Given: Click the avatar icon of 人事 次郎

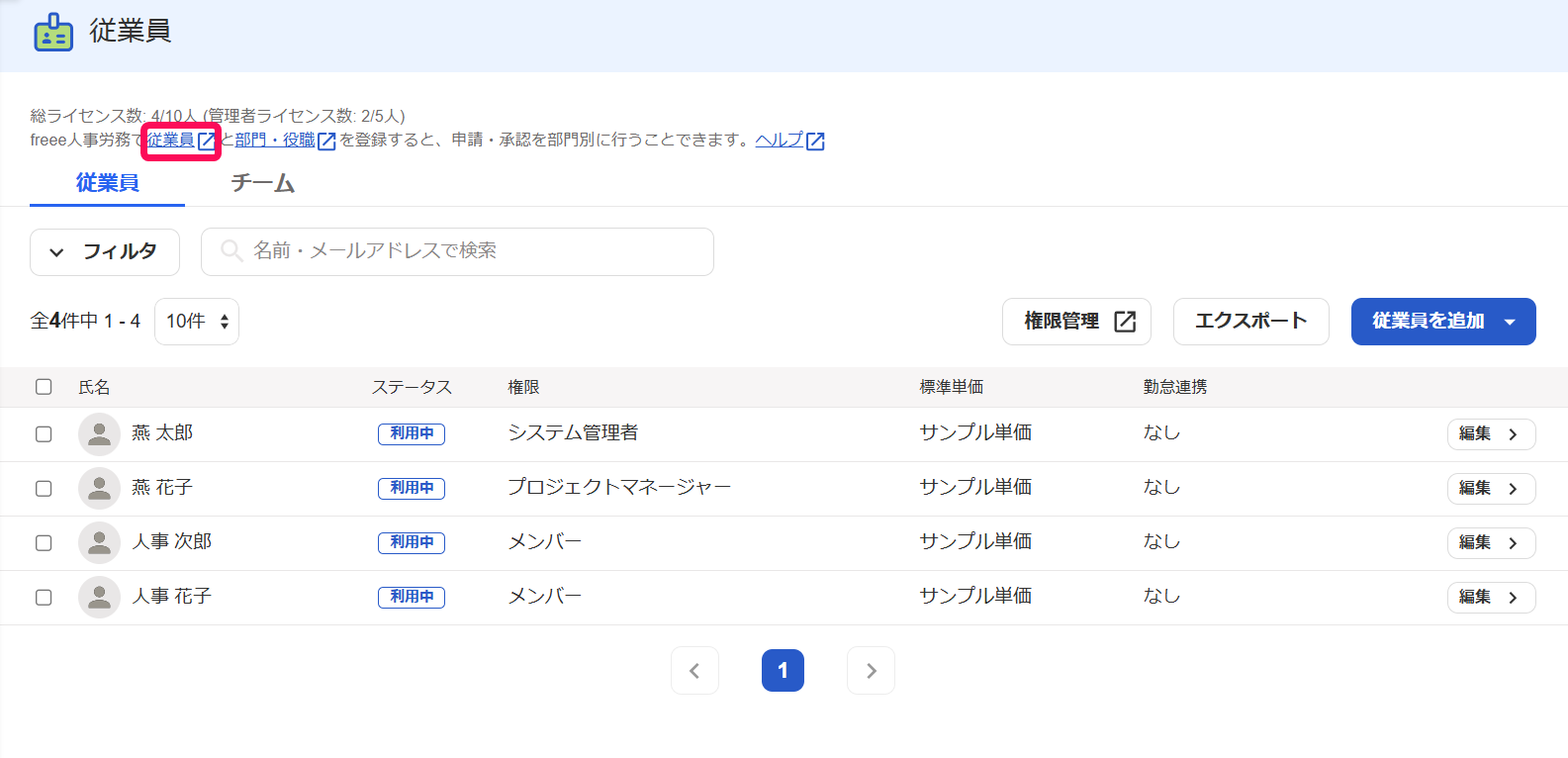Looking at the screenshot, I should coord(99,543).
